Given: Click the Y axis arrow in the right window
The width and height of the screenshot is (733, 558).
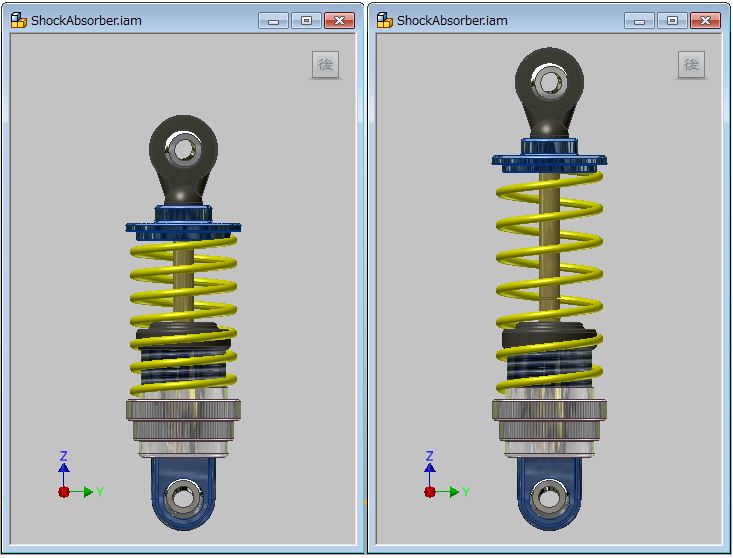Looking at the screenshot, I should point(453,492).
